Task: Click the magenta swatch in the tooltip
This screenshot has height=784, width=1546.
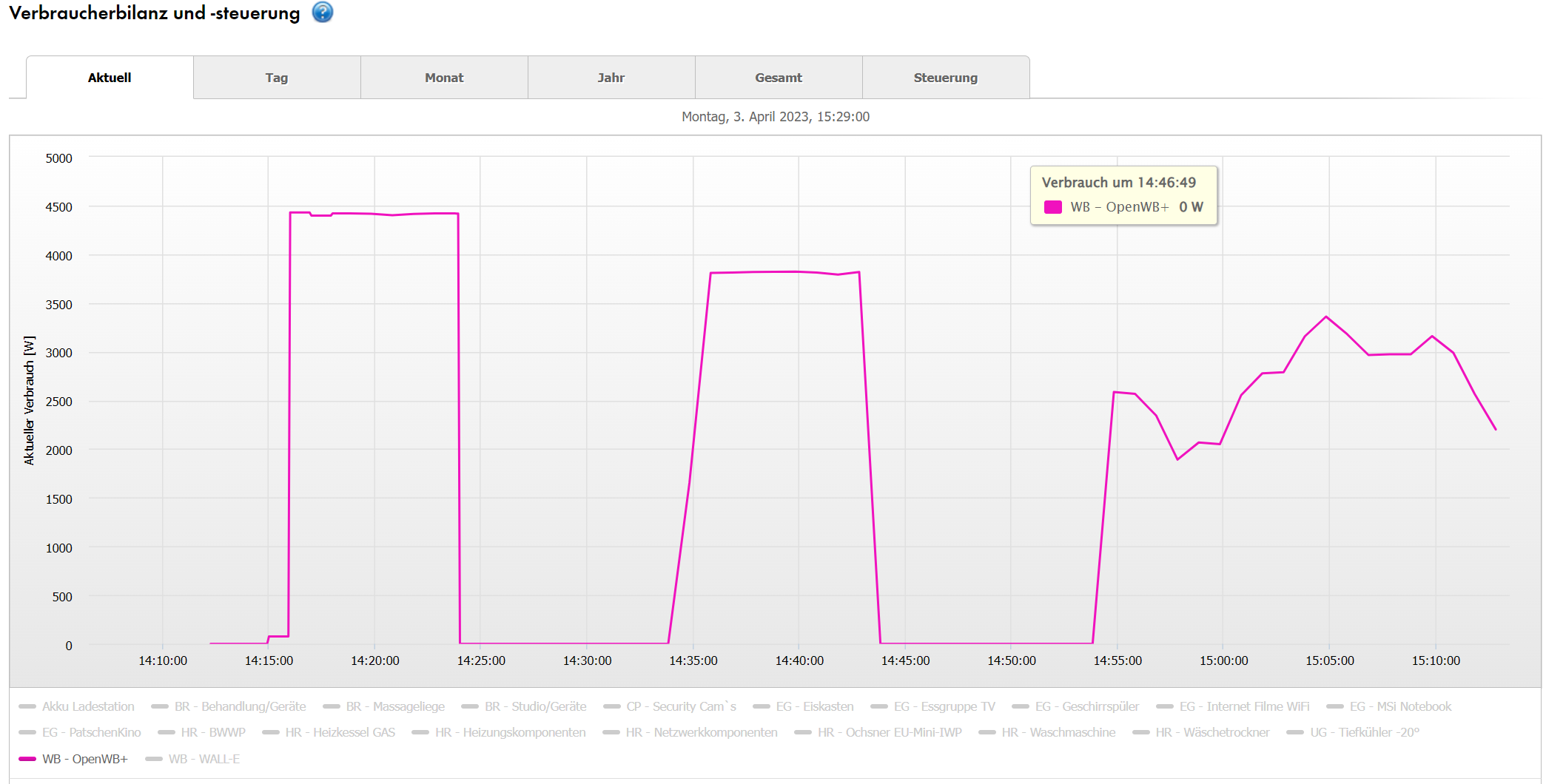Action: pyautogui.click(x=1052, y=207)
